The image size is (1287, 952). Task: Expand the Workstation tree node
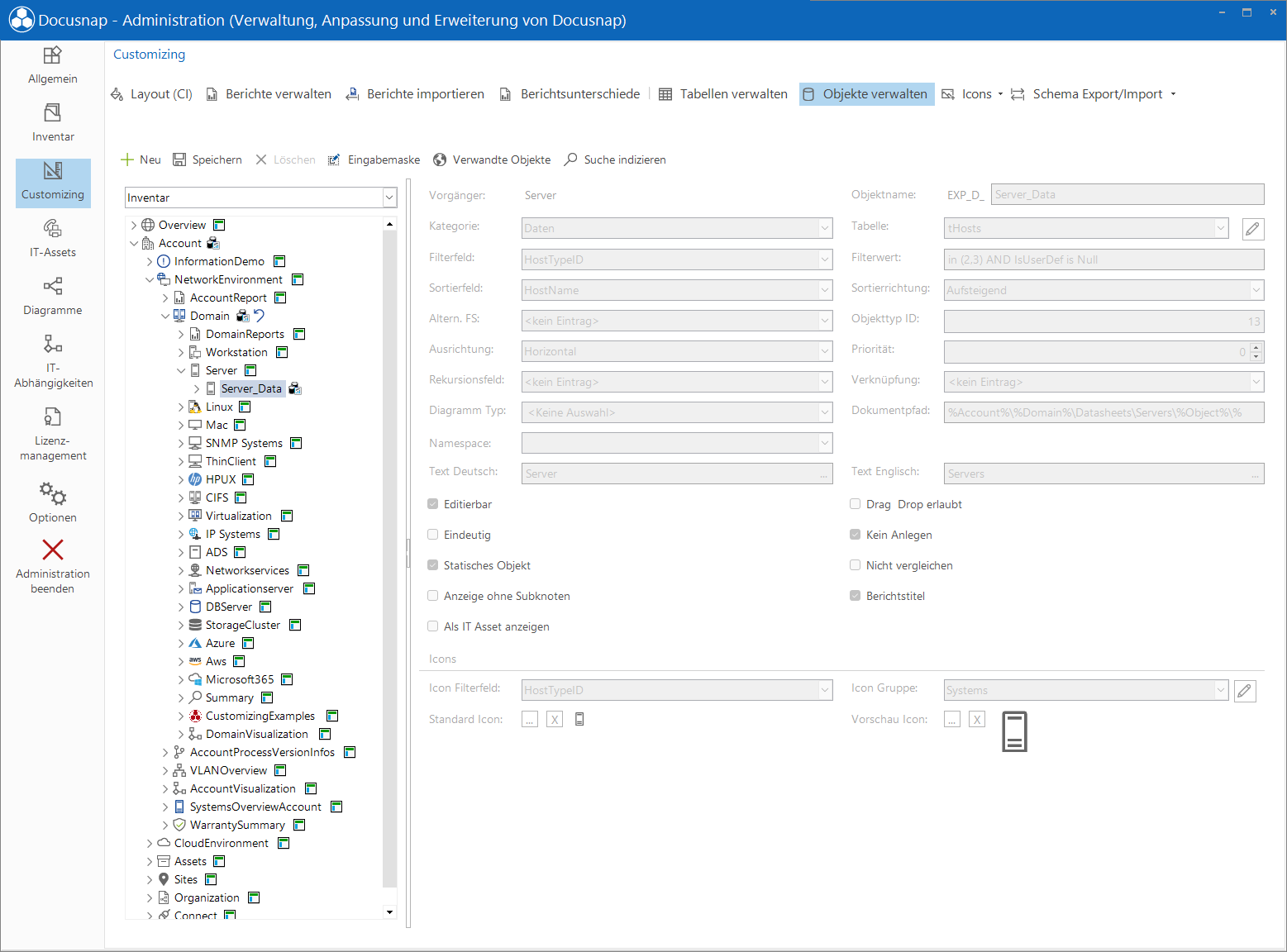[181, 353]
